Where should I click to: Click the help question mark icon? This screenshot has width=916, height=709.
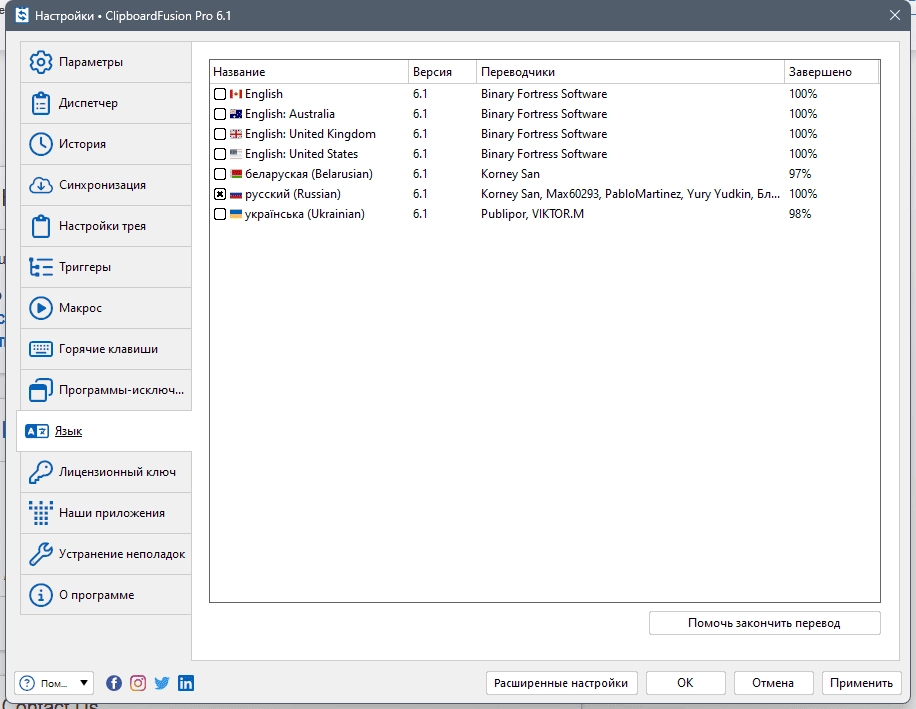27,683
